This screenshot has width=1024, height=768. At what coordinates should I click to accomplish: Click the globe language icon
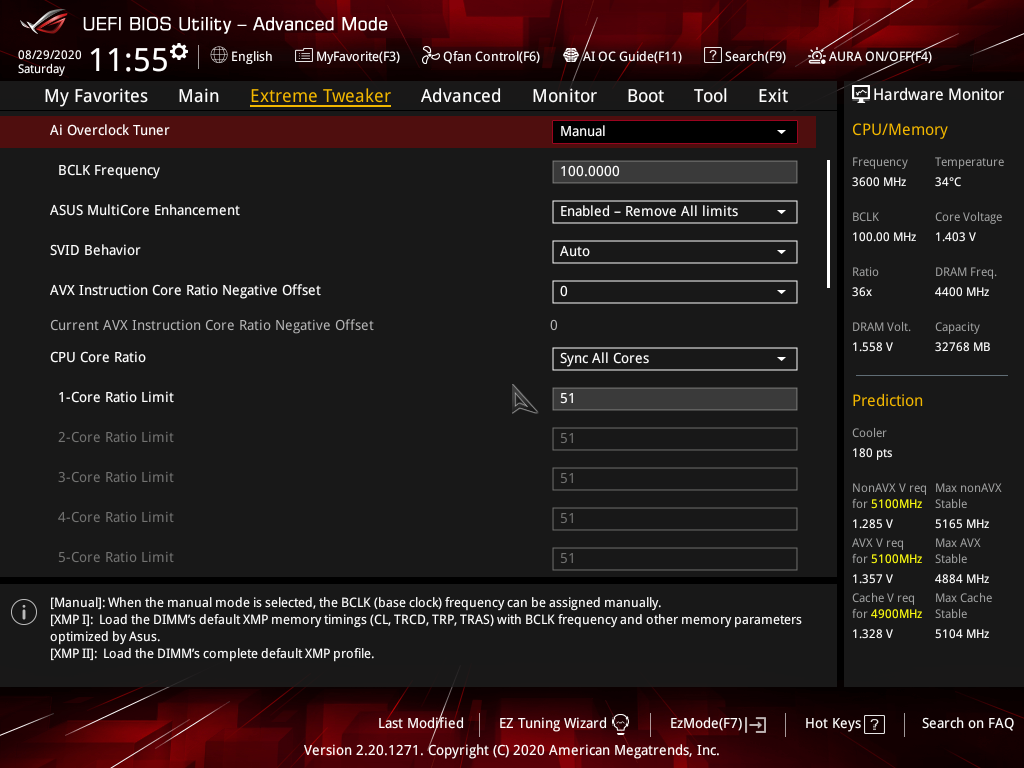(x=219, y=56)
